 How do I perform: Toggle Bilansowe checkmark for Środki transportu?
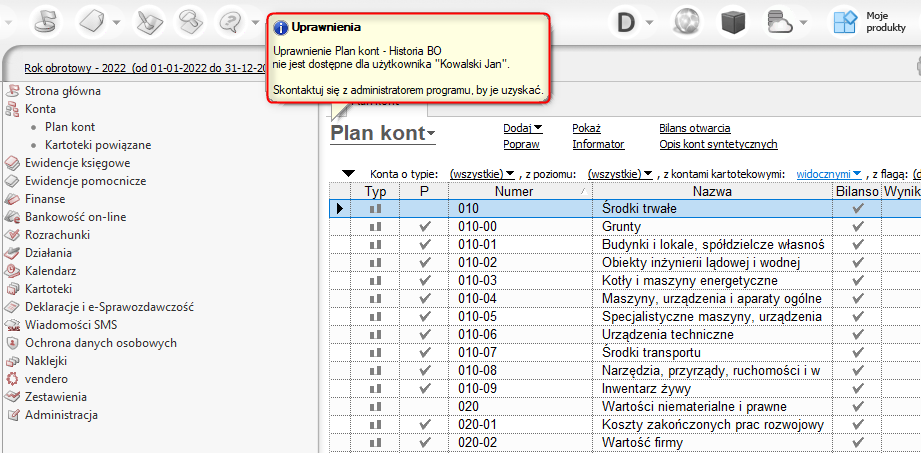[x=858, y=353]
